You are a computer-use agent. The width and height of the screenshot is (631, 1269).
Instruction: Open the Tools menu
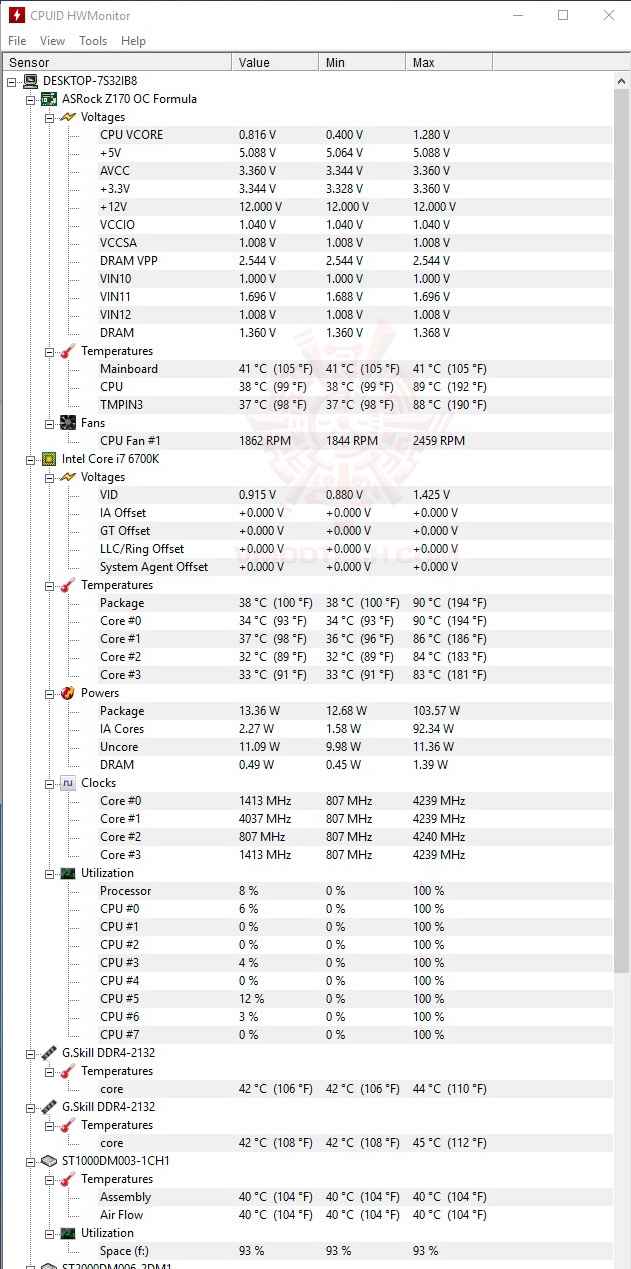point(93,41)
